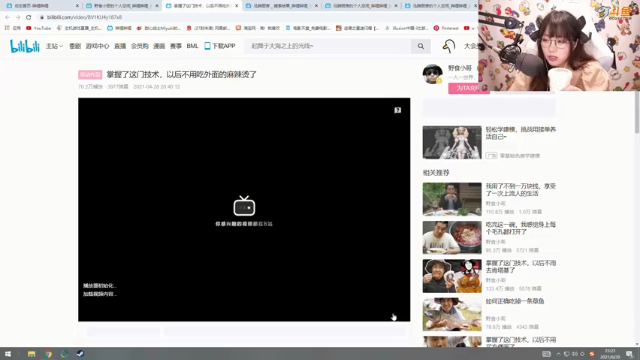Open the YouTube bookmark
This screenshot has width=640, height=360.
pos(38,28)
